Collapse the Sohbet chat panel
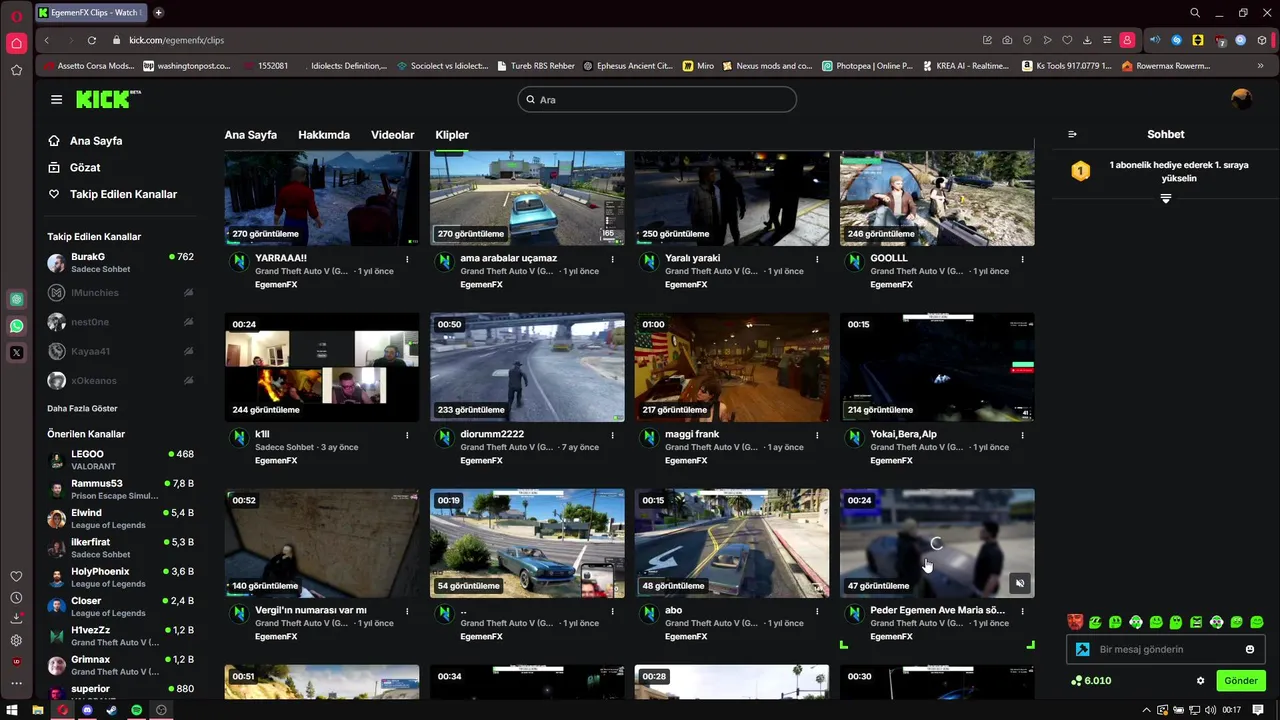Screen dimensions: 1280x720 [x=1072, y=134]
